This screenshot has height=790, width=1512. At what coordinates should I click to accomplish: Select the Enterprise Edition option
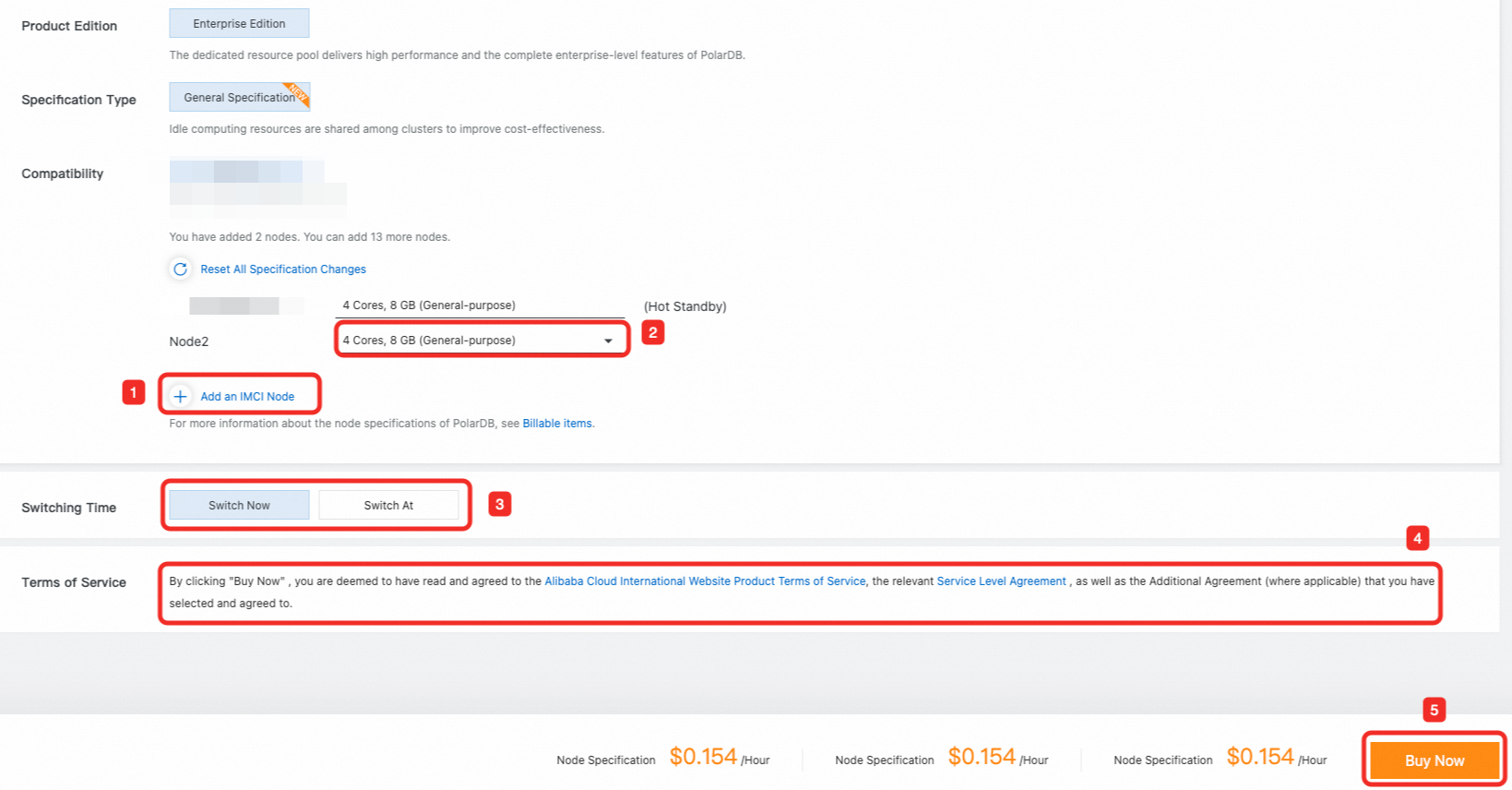click(239, 24)
